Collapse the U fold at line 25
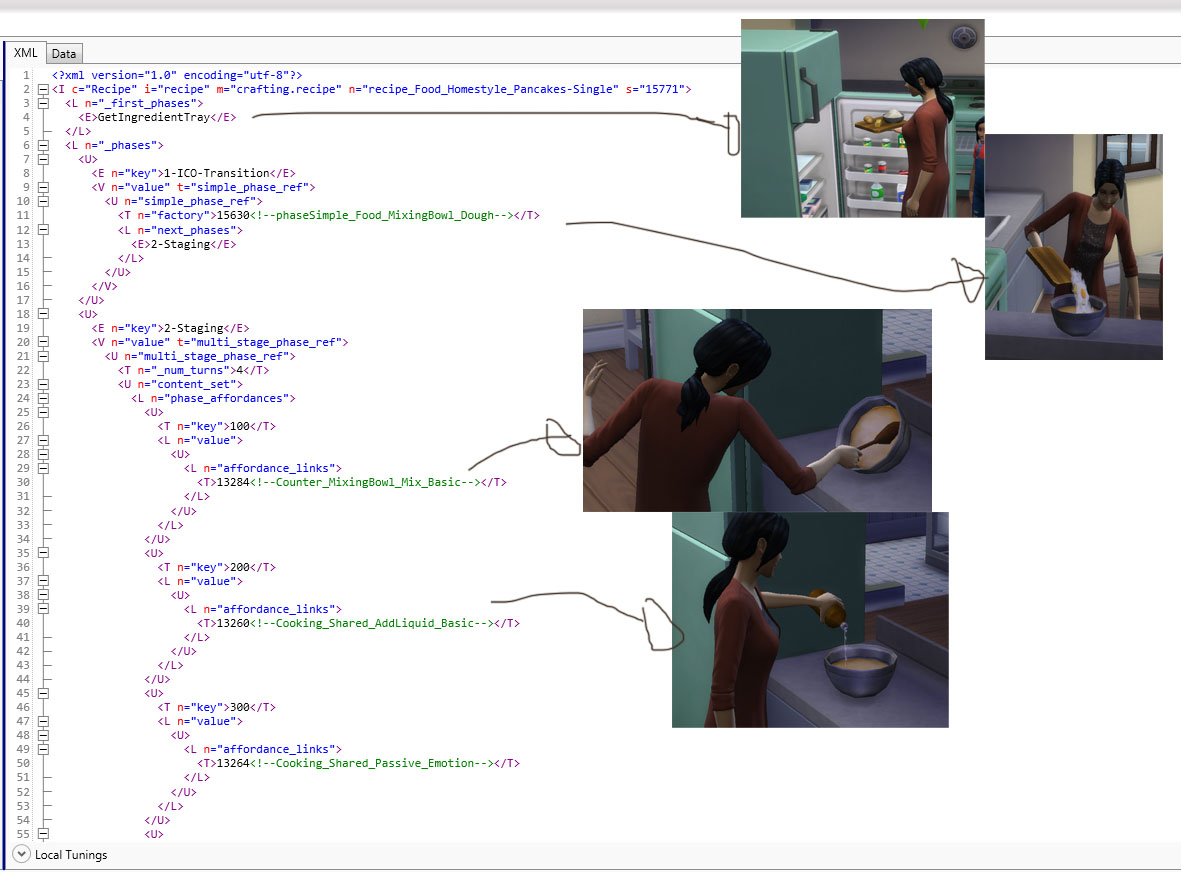 44,412
